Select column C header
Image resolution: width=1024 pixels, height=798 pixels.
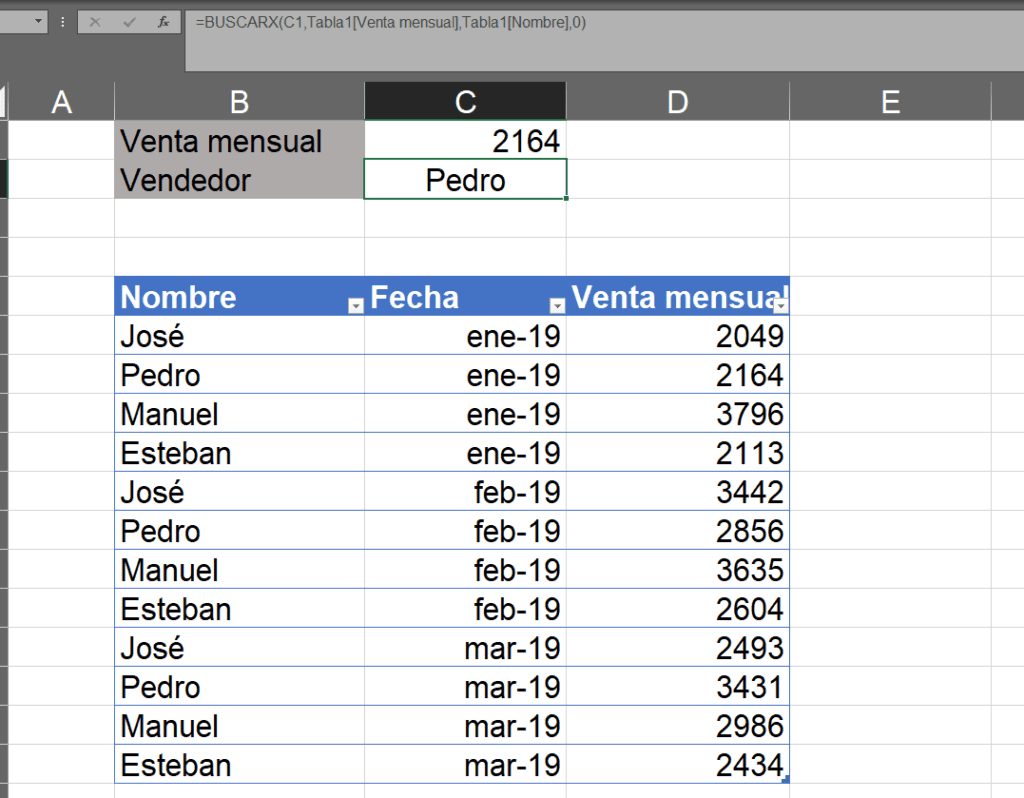465,101
